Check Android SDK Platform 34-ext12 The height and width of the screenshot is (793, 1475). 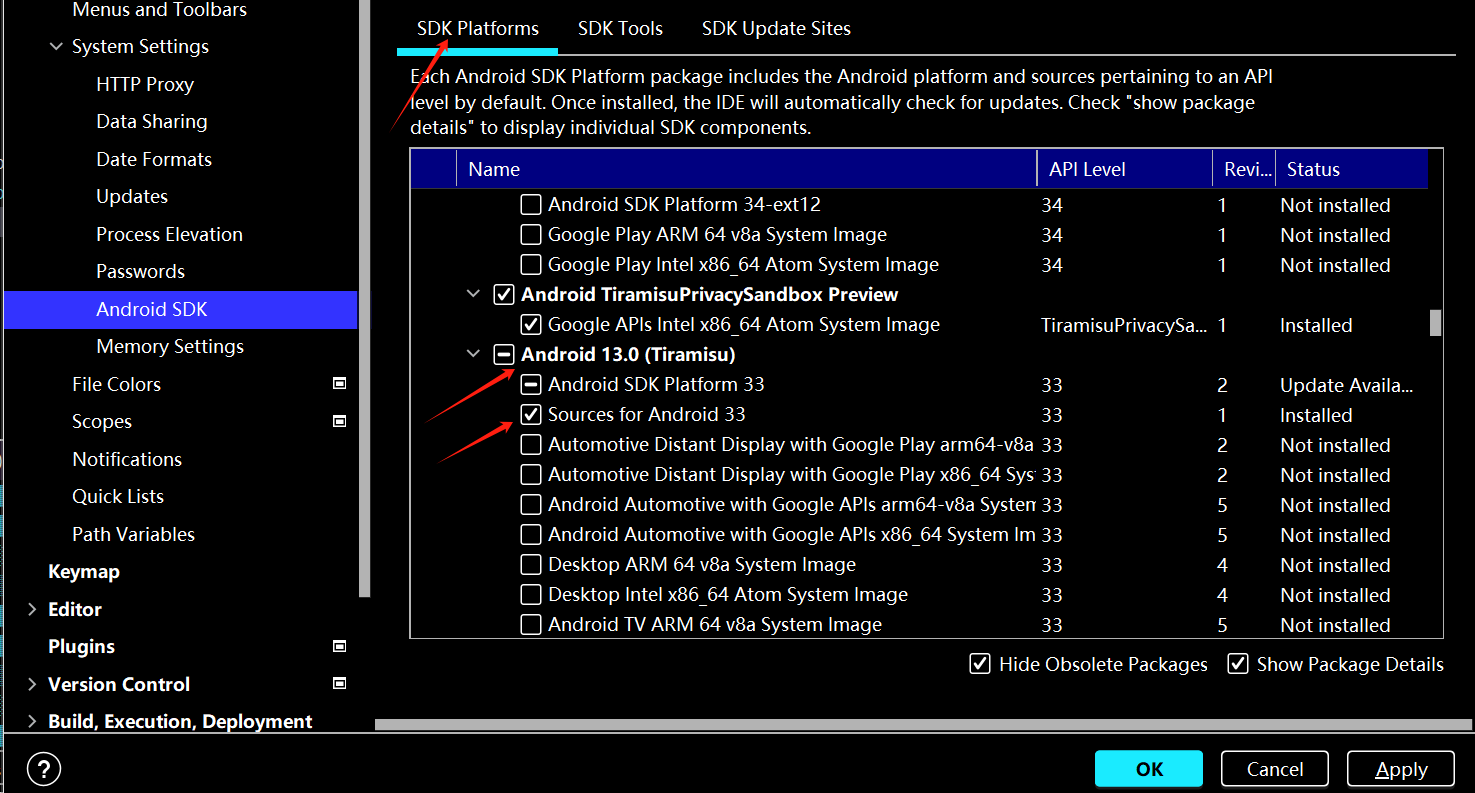pyautogui.click(x=531, y=205)
